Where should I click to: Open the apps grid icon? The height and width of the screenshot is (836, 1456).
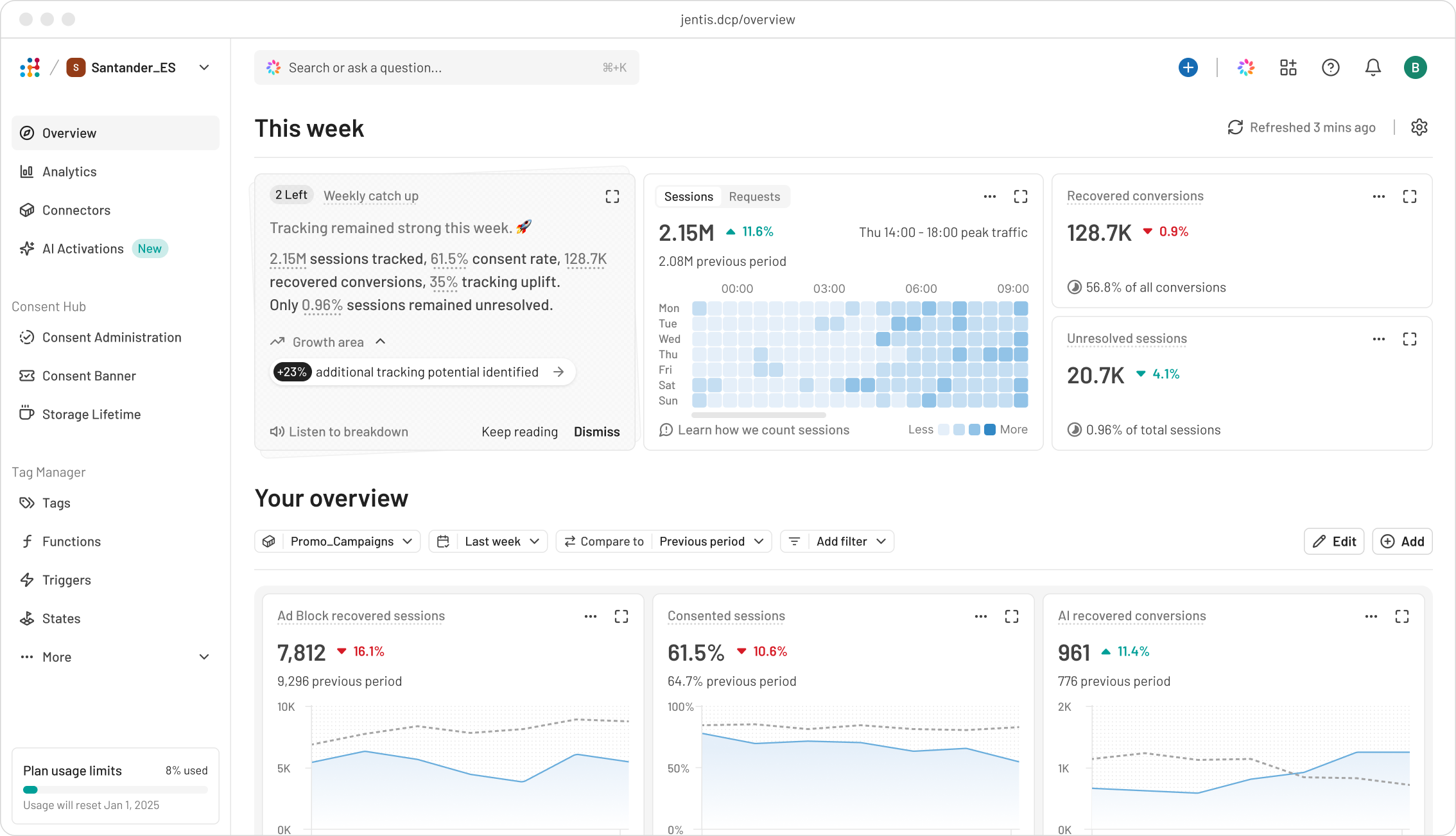tap(1288, 67)
